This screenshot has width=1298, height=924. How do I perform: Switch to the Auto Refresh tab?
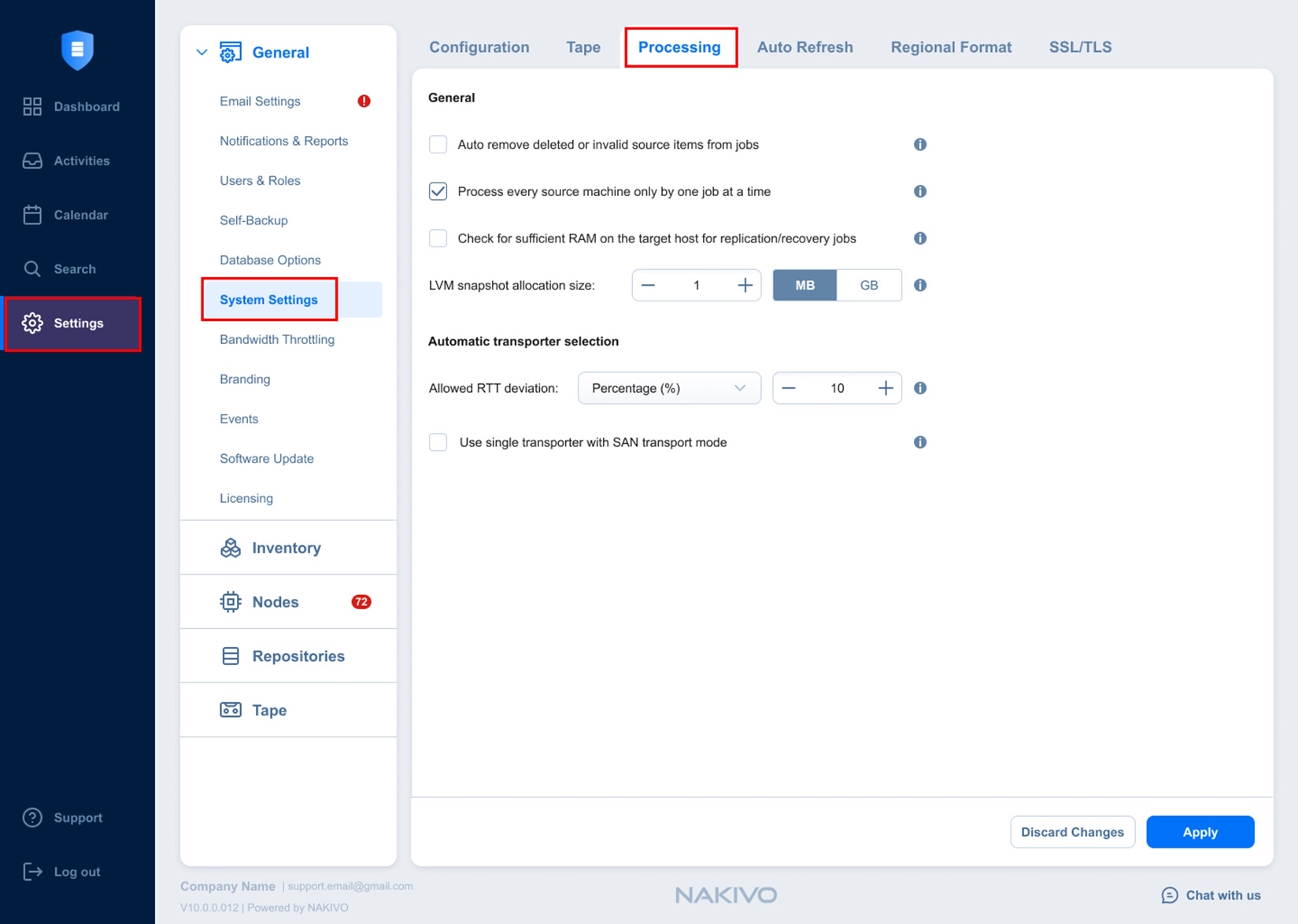804,47
